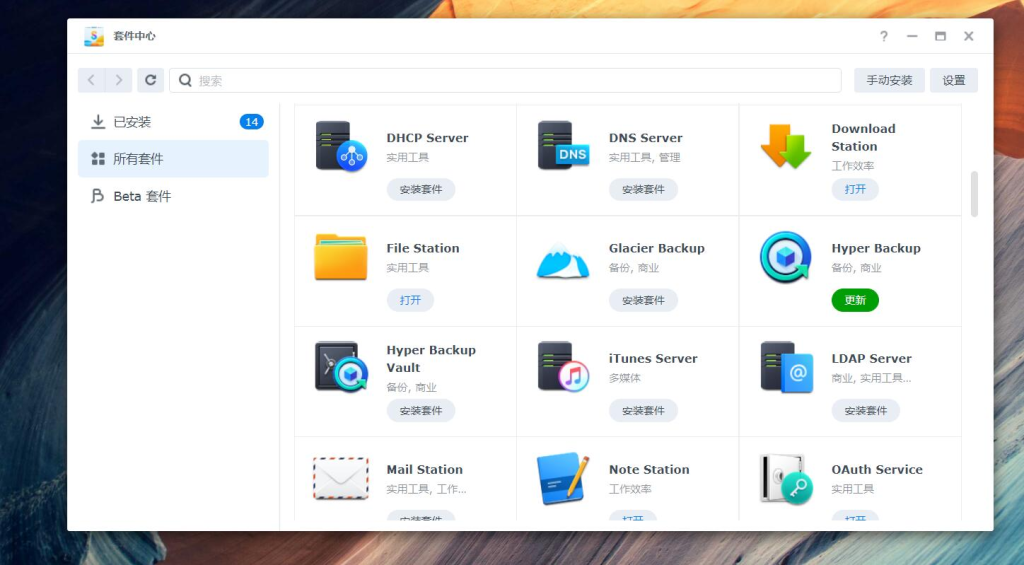Viewport: 1024px width, 565px height.
Task: Click the Download Station title text
Action: pos(863,137)
